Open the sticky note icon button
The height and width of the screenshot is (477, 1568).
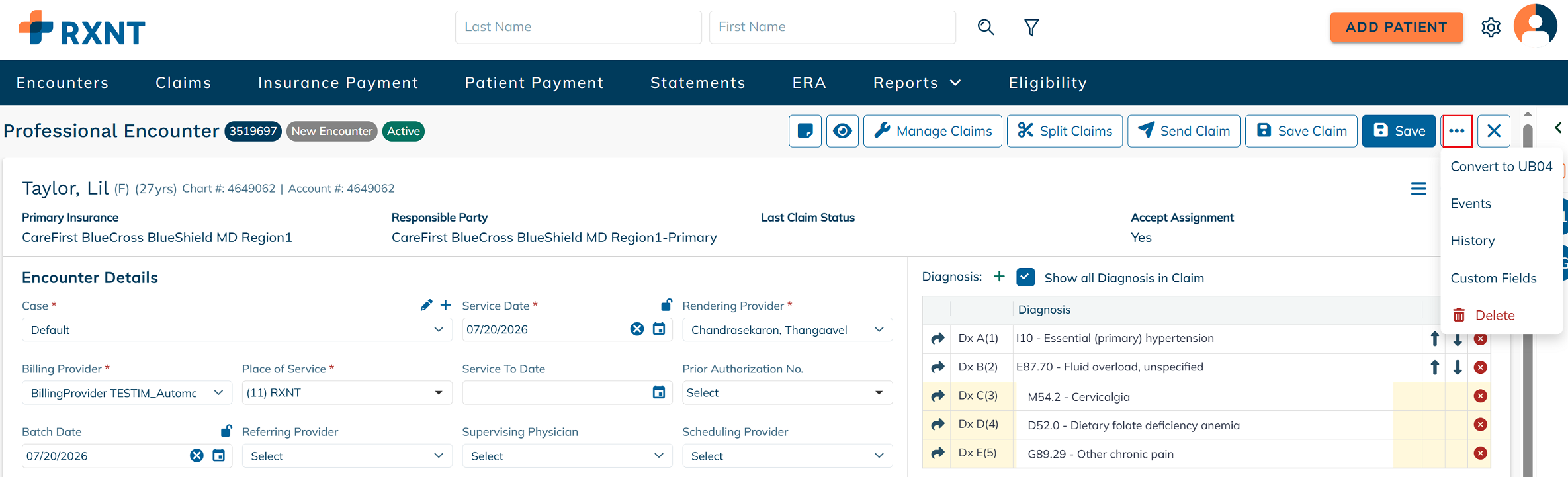[805, 131]
